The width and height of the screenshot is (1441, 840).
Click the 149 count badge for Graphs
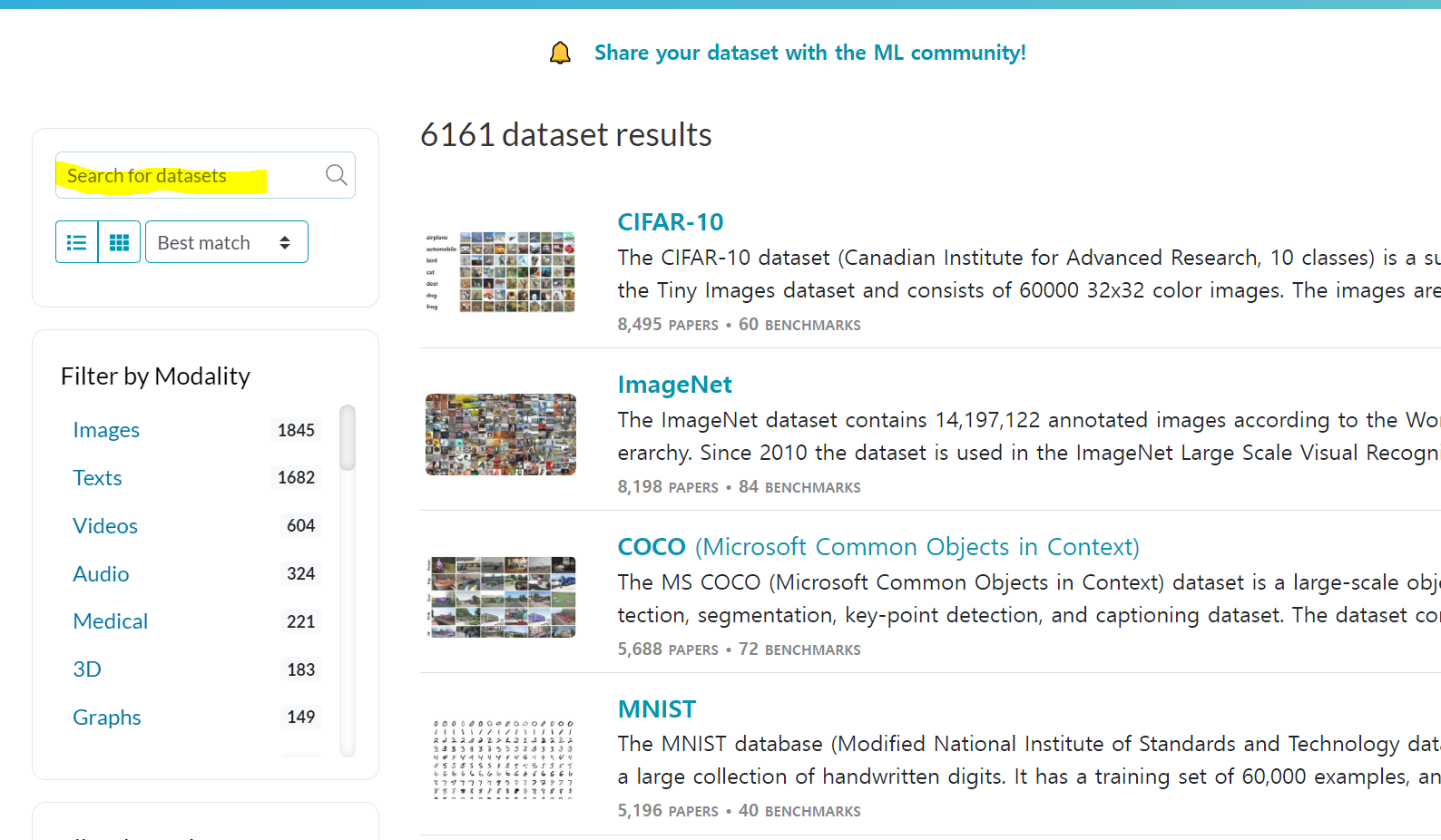coord(300,718)
